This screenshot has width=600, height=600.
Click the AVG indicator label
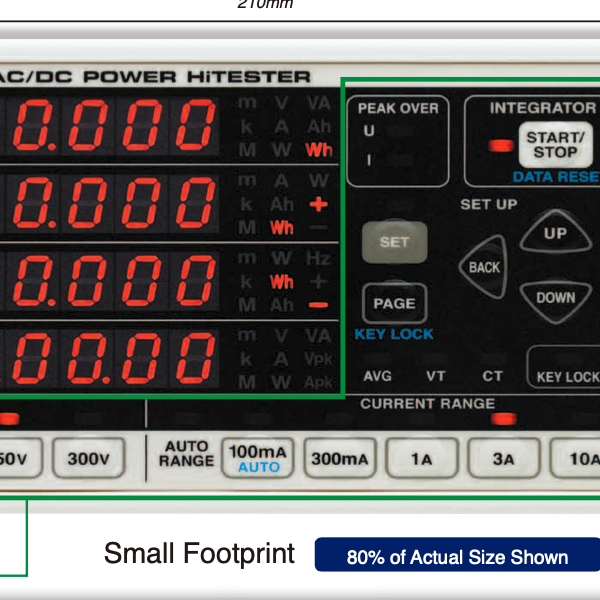tap(378, 376)
